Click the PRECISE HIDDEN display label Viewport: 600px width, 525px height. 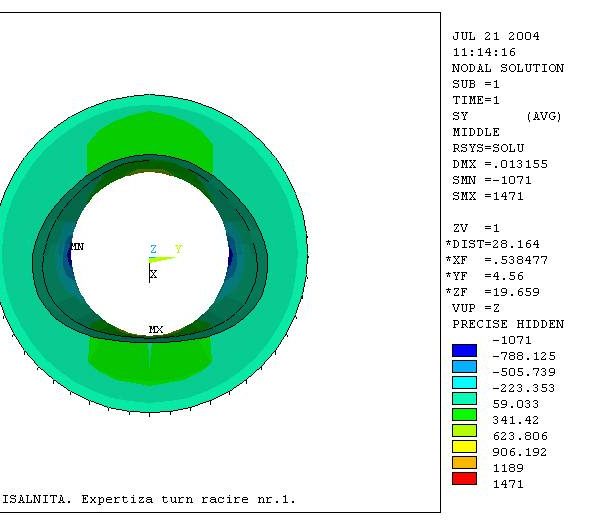(x=508, y=324)
